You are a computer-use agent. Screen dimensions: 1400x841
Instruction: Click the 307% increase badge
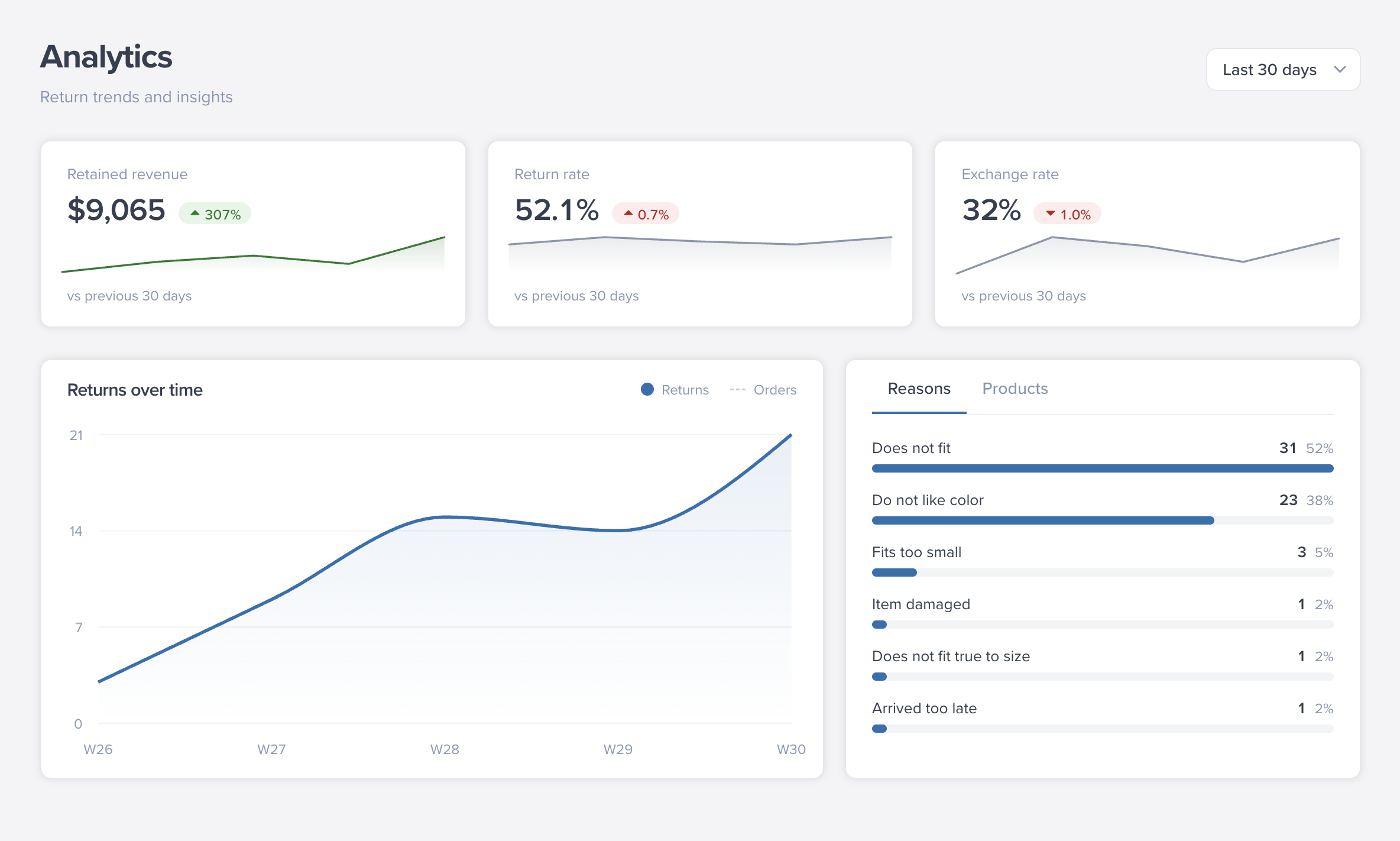[x=215, y=214]
